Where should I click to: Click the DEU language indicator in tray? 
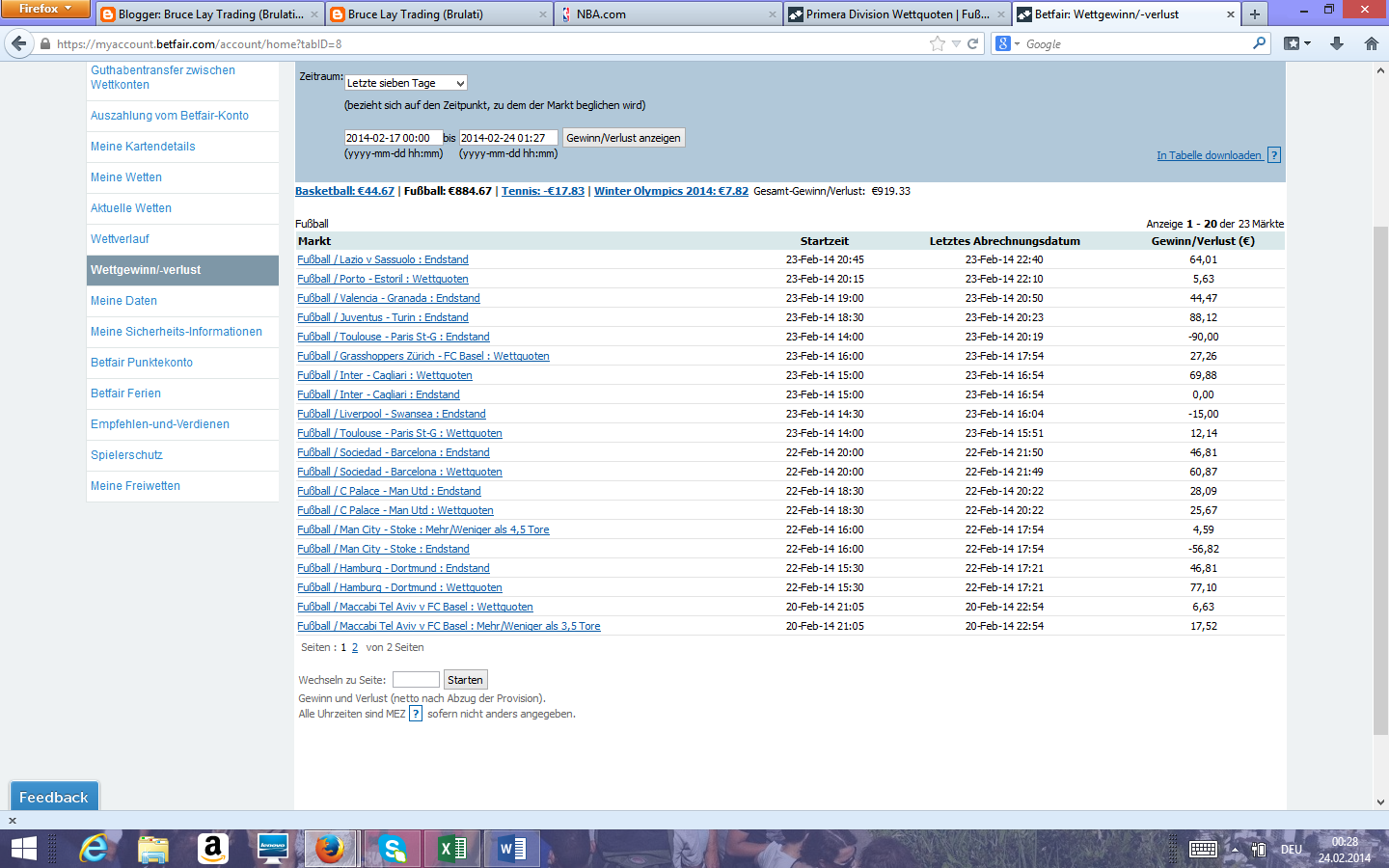pyautogui.click(x=1292, y=849)
